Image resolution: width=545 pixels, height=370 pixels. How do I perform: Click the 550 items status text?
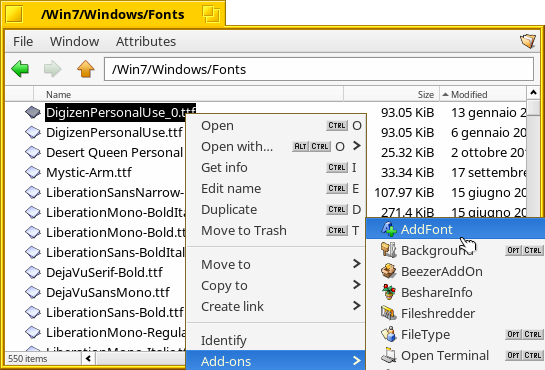point(27,359)
